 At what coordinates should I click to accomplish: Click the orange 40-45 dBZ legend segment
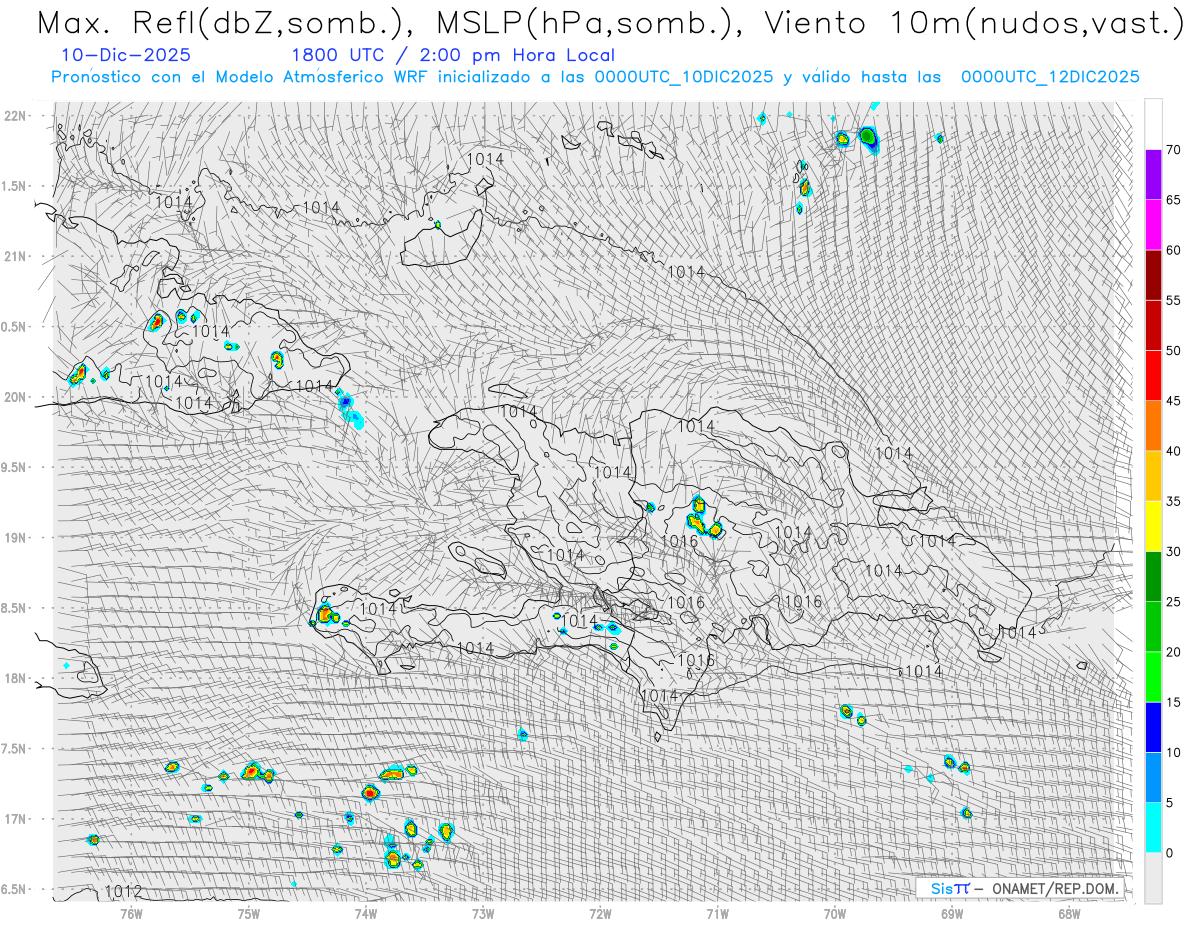[1153, 425]
